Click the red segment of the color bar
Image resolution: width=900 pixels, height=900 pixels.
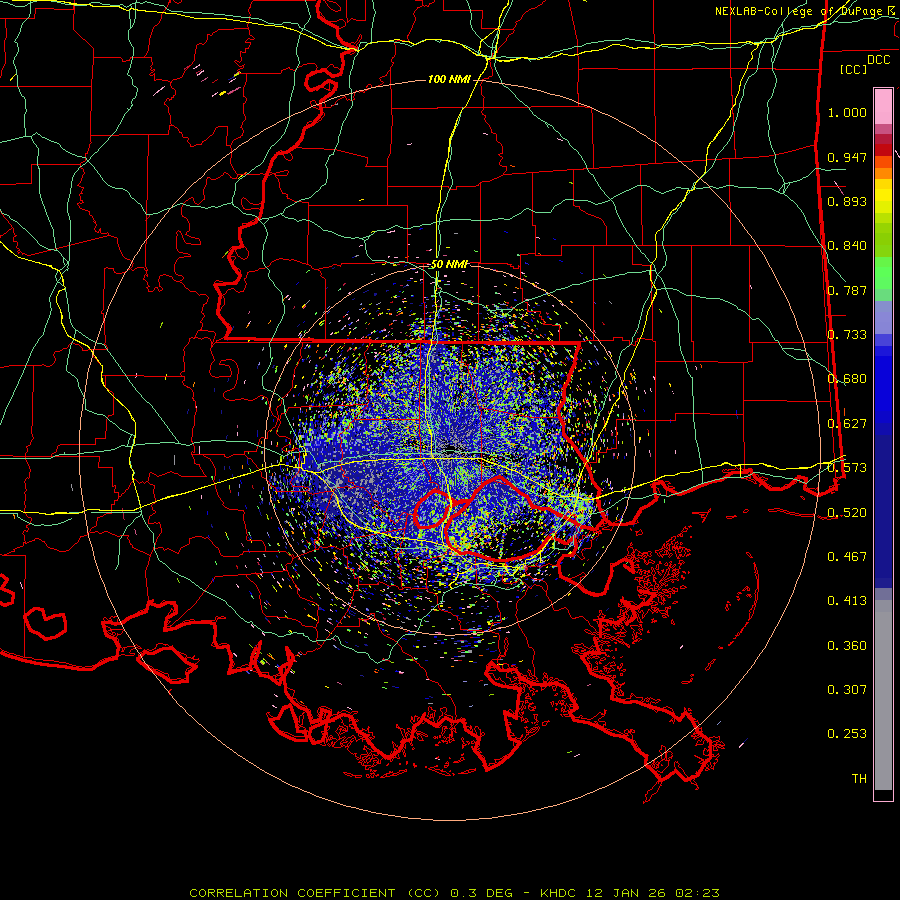point(883,150)
